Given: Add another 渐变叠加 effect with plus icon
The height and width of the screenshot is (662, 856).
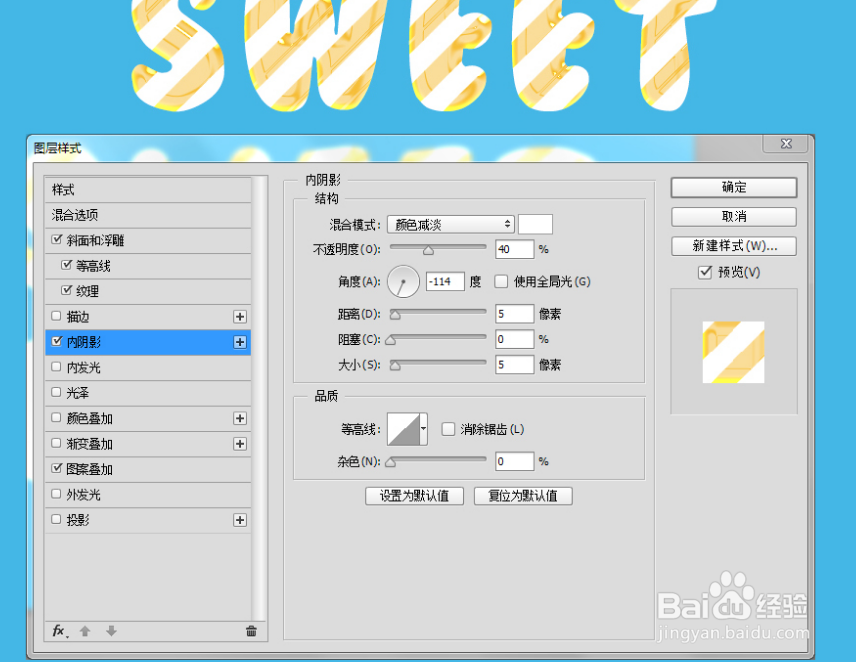Looking at the screenshot, I should click(x=240, y=444).
